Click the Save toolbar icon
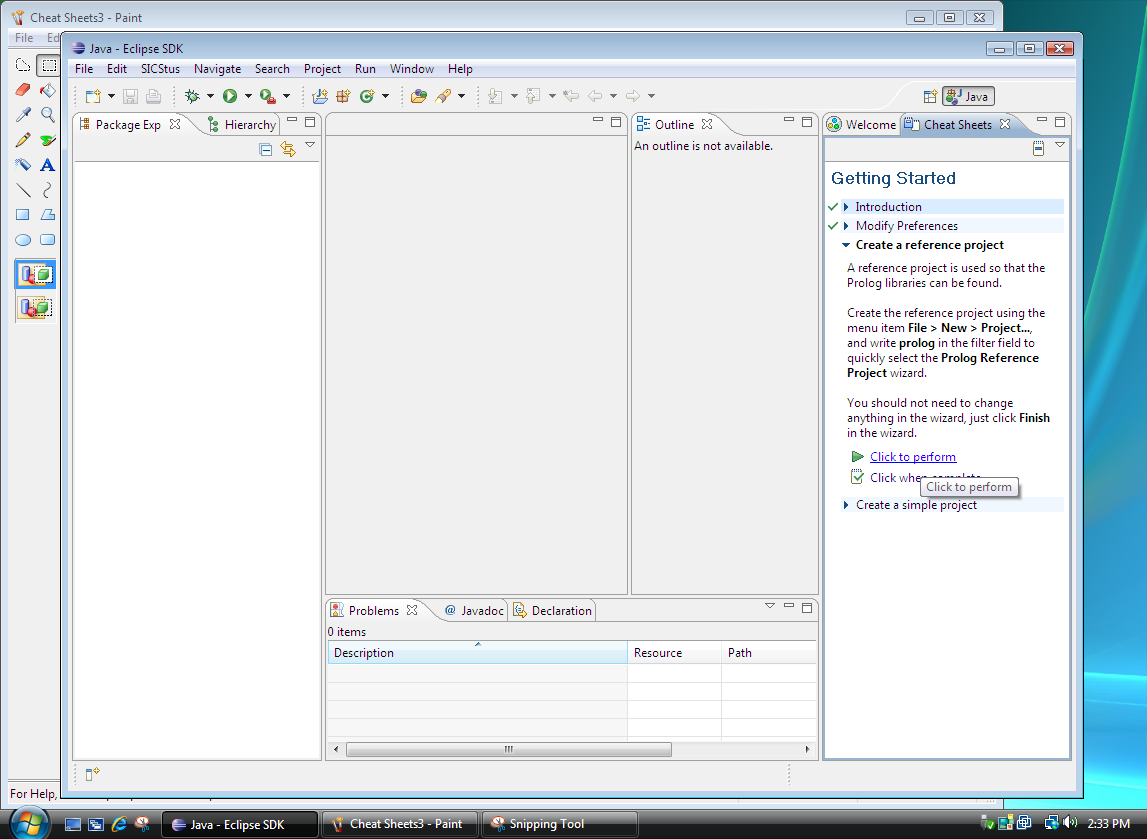Image resolution: width=1147 pixels, height=839 pixels. point(130,96)
